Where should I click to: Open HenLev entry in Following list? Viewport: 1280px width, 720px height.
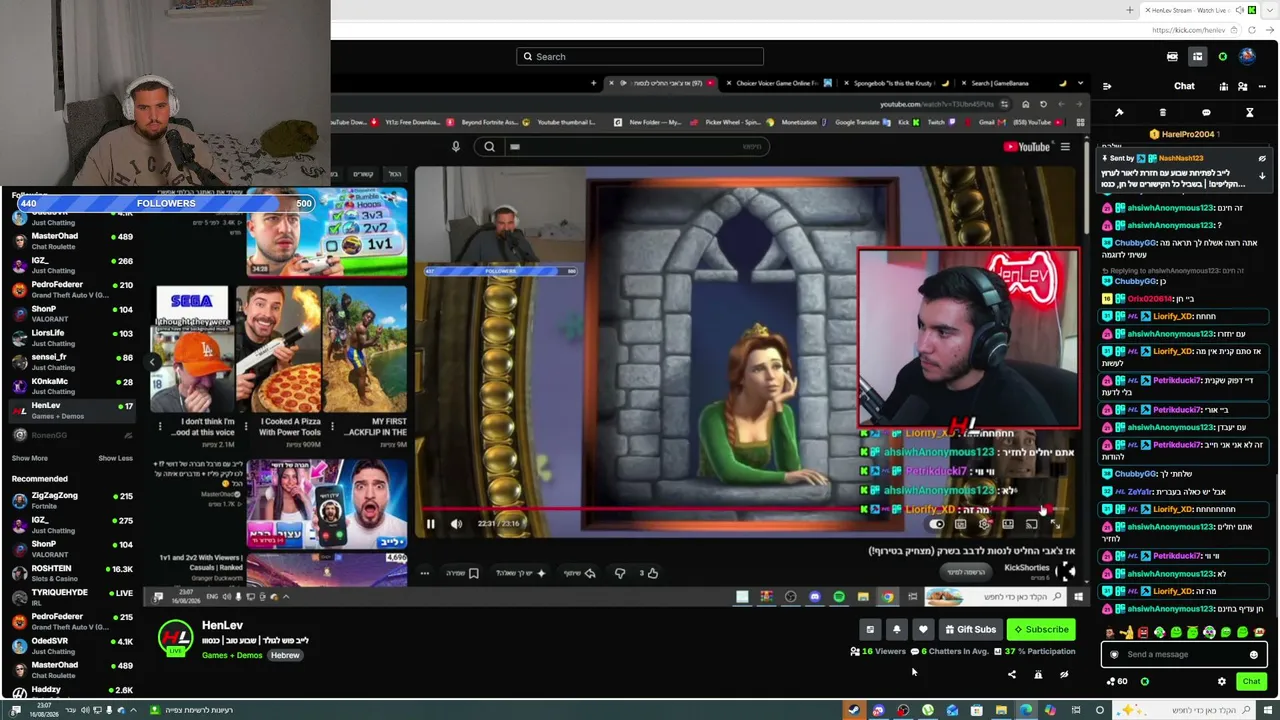pos(72,410)
